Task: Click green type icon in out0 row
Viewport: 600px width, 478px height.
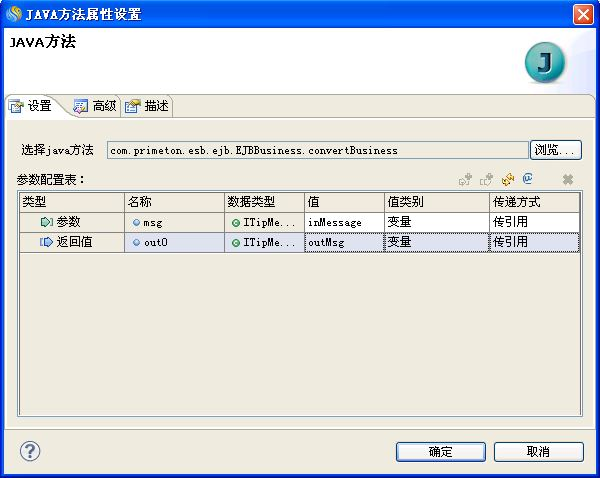Action: [x=236, y=242]
